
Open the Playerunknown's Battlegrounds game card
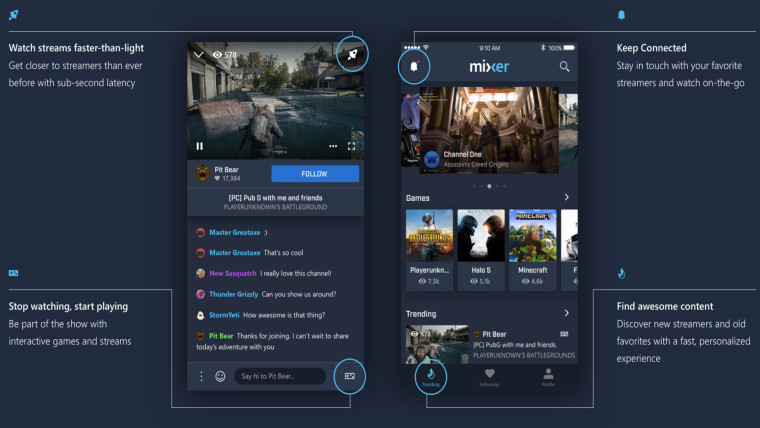429,250
